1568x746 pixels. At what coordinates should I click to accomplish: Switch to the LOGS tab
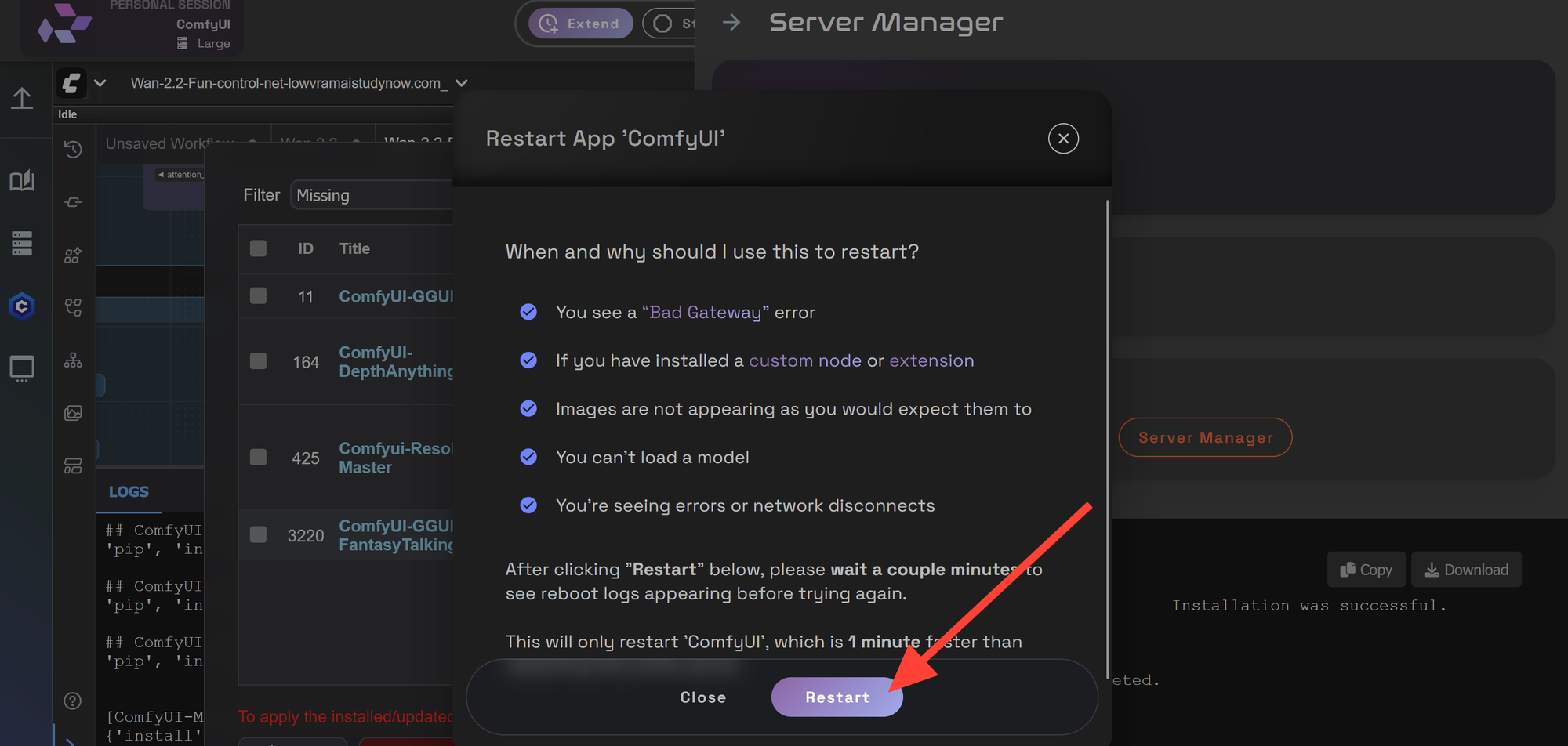coord(128,491)
